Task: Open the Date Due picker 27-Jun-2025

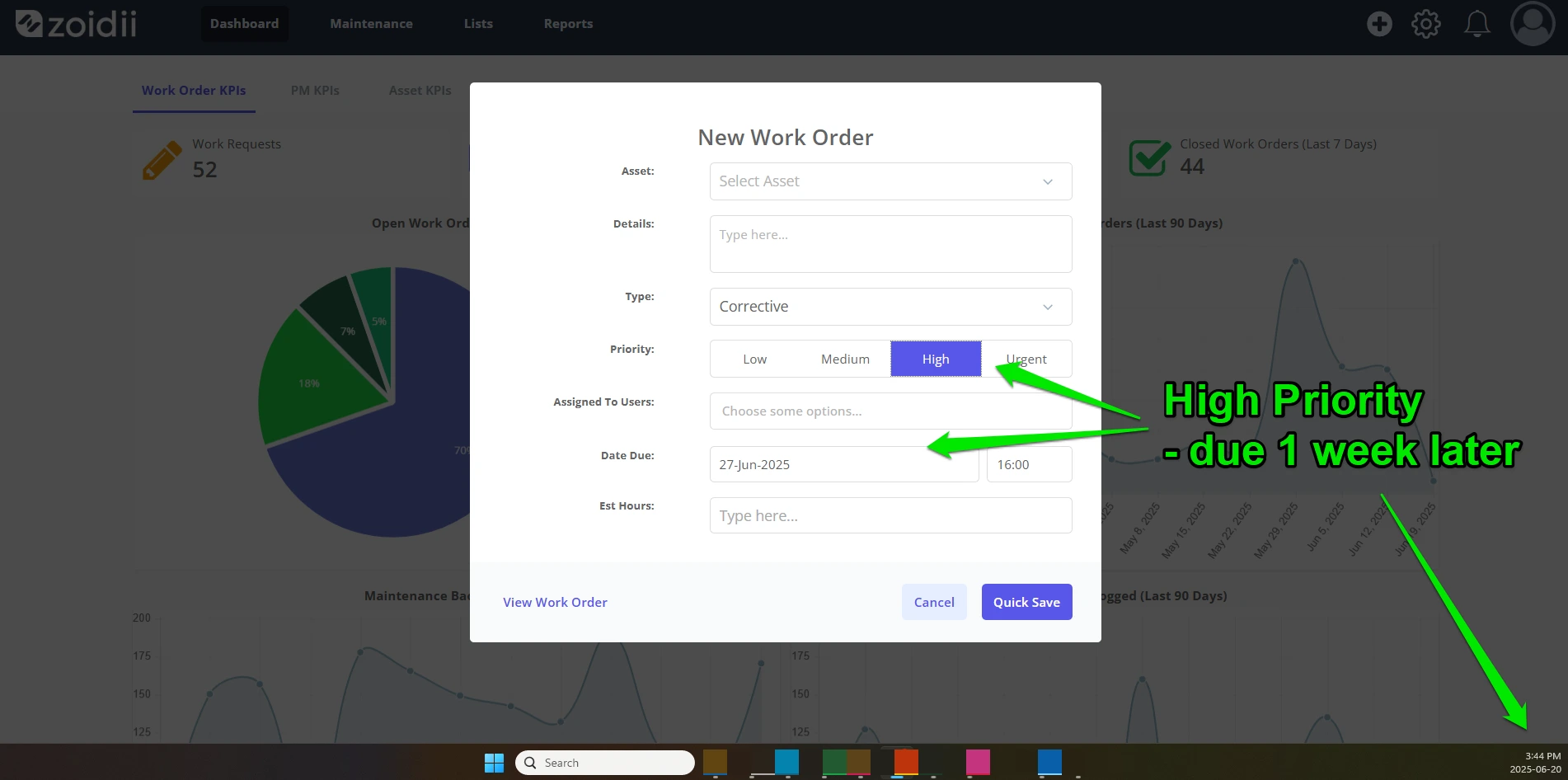Action: pos(844,464)
